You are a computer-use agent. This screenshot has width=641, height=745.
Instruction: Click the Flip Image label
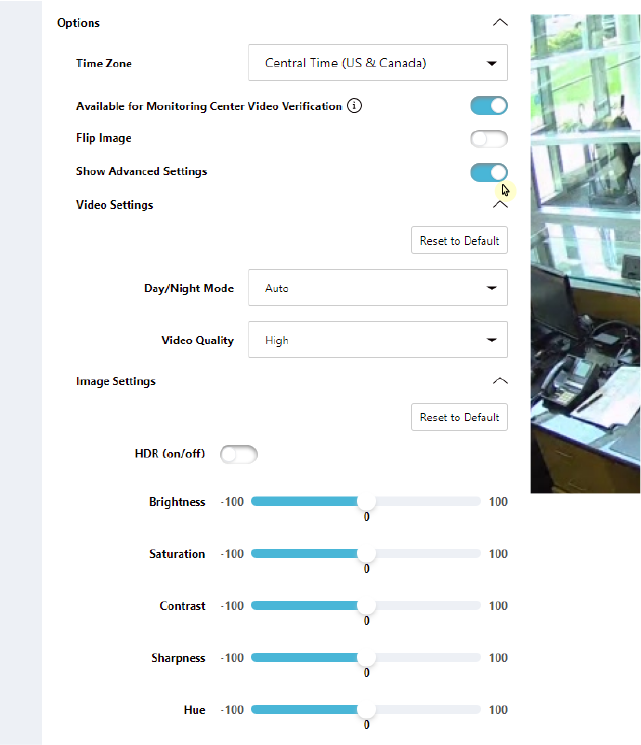(104, 138)
